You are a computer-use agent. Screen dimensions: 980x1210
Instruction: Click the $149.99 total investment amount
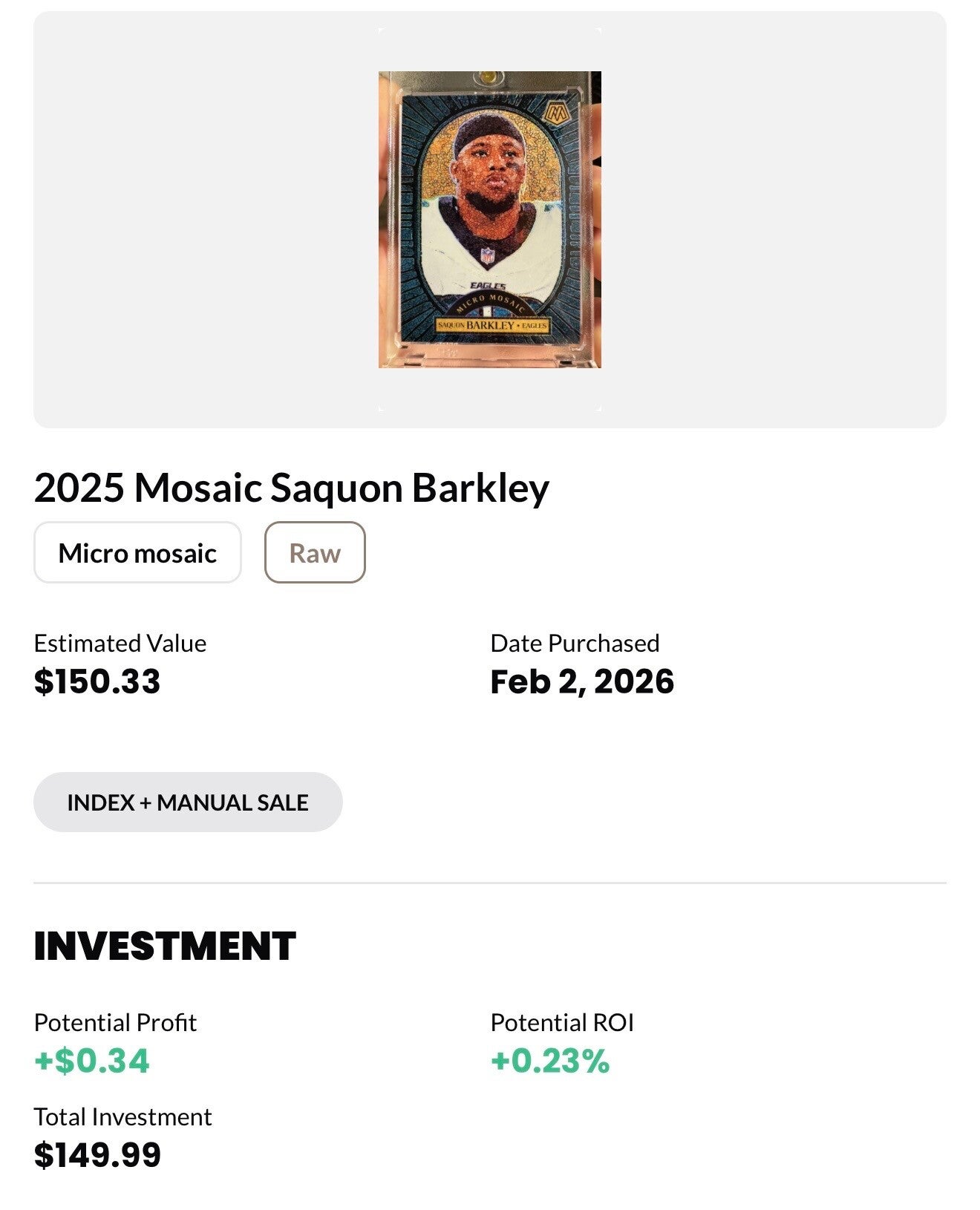coord(97,1155)
